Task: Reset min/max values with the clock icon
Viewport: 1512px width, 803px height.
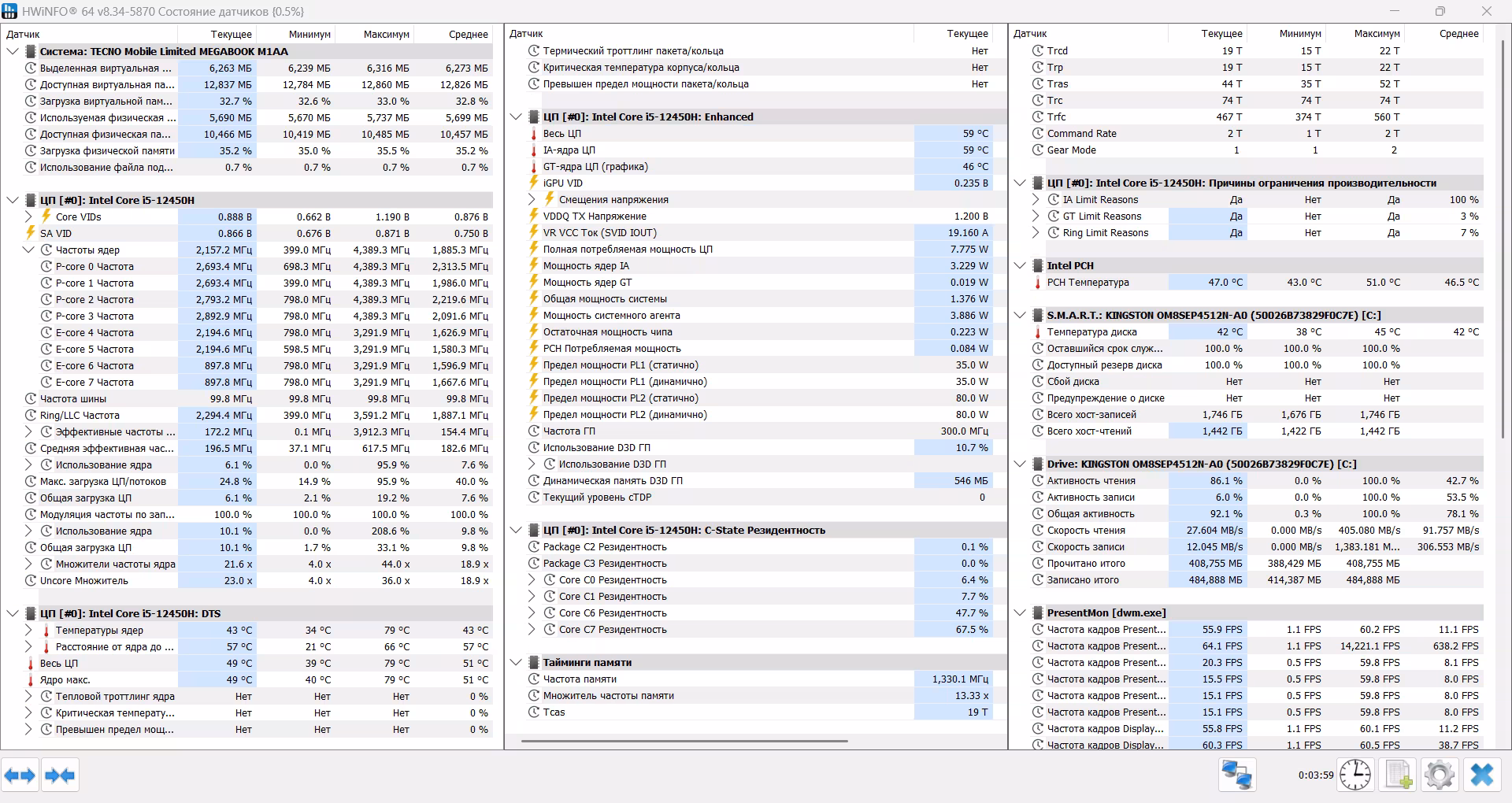Action: click(x=1355, y=775)
